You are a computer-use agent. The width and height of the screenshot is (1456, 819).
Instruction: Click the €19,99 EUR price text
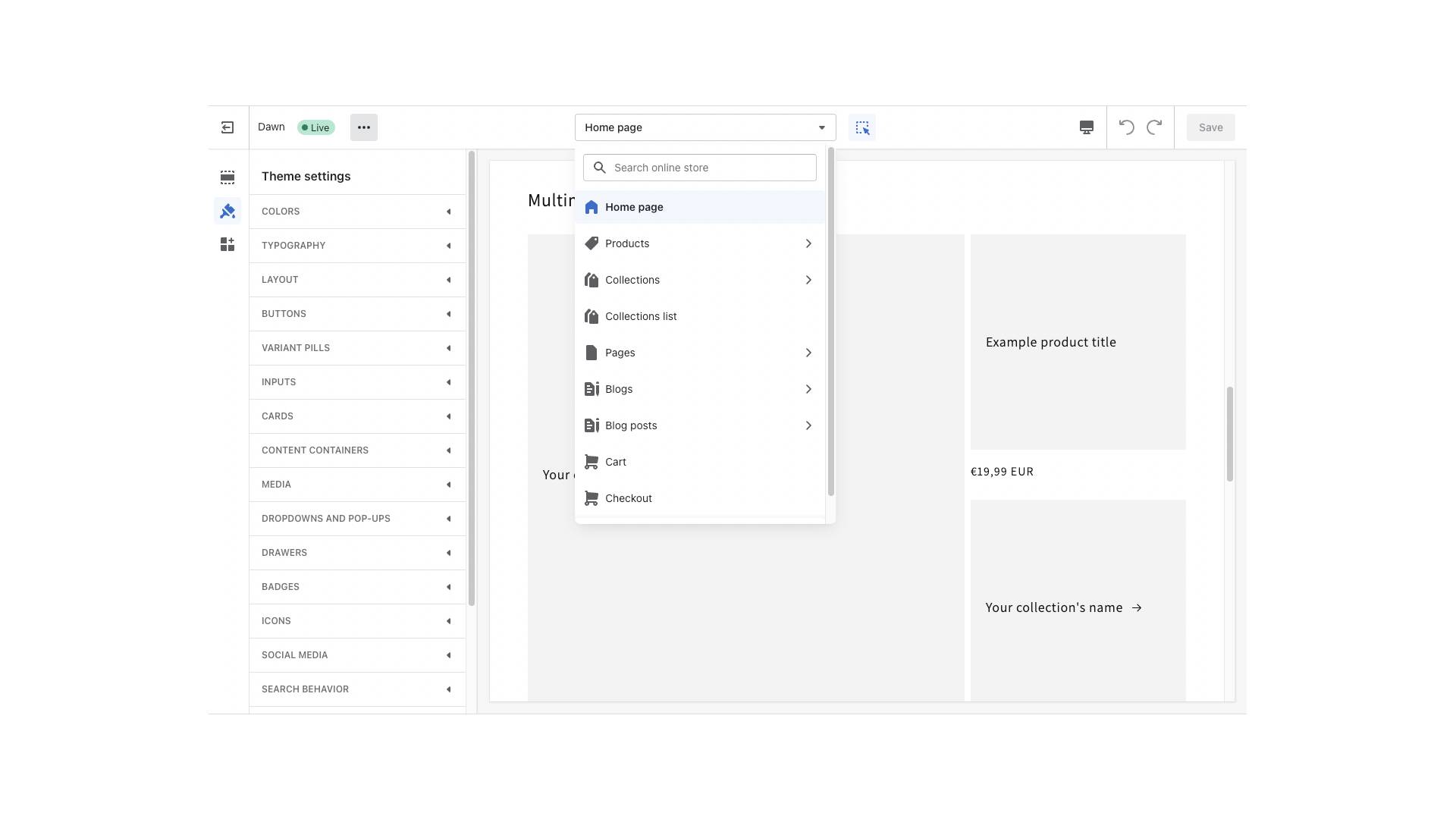[1002, 472]
